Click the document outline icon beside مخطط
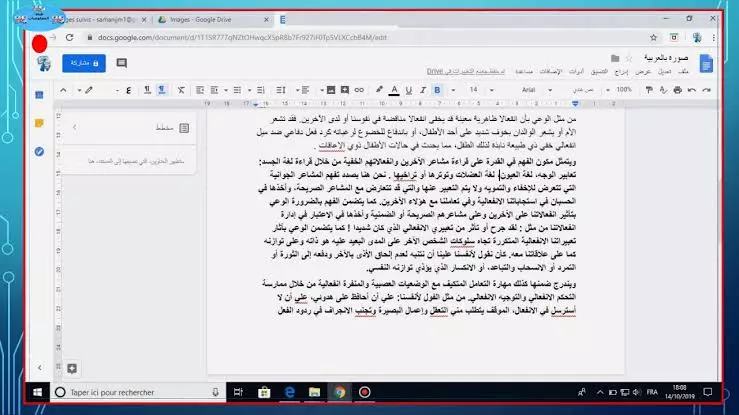The image size is (739, 415). 184,128
